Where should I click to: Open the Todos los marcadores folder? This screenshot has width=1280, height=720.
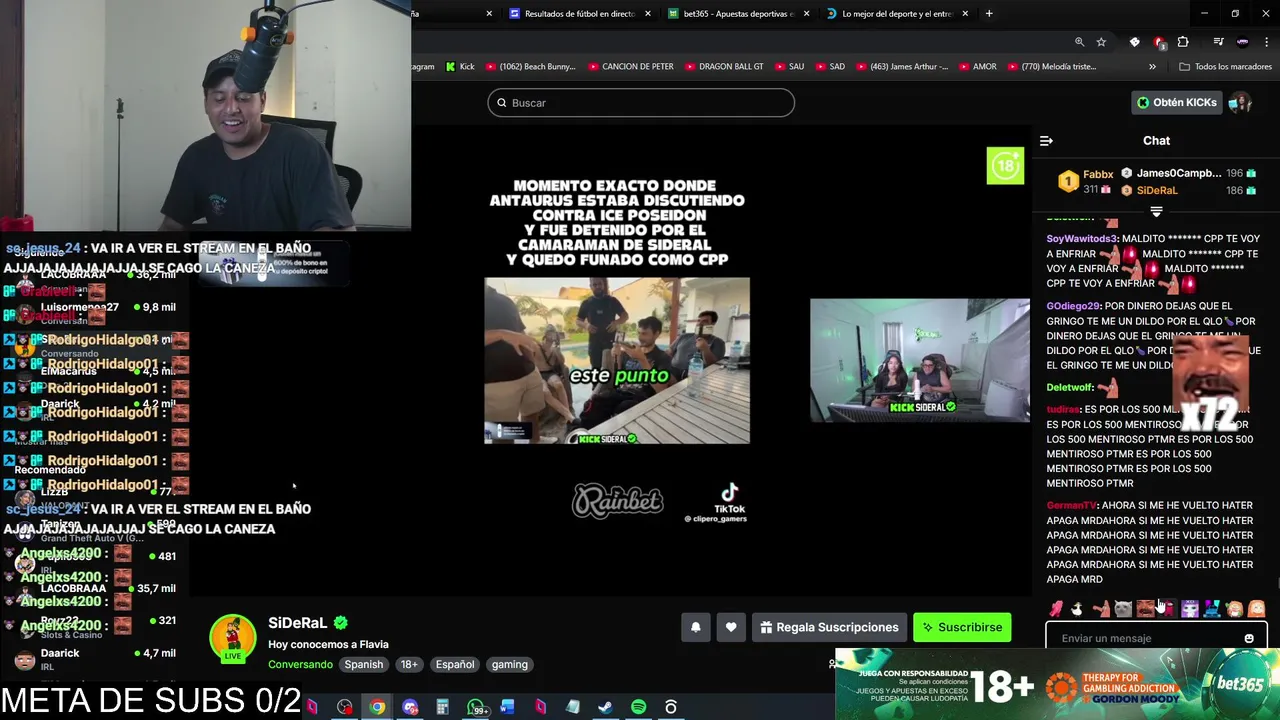click(x=1225, y=67)
